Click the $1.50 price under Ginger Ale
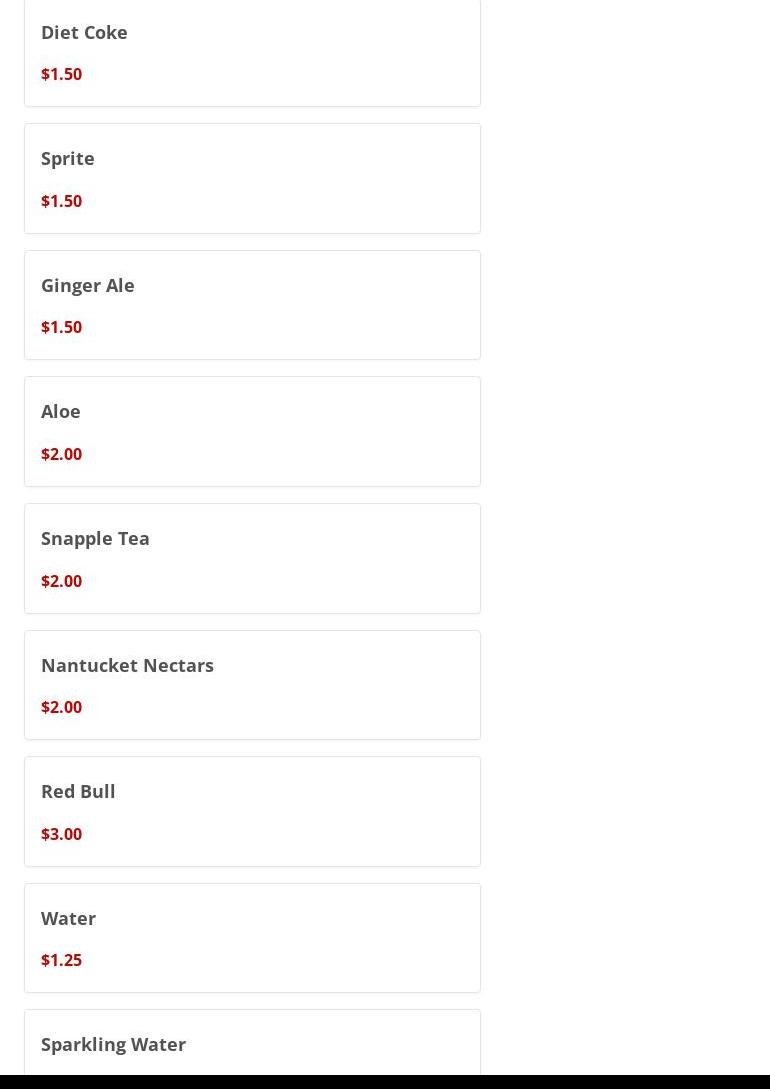 click(x=61, y=327)
